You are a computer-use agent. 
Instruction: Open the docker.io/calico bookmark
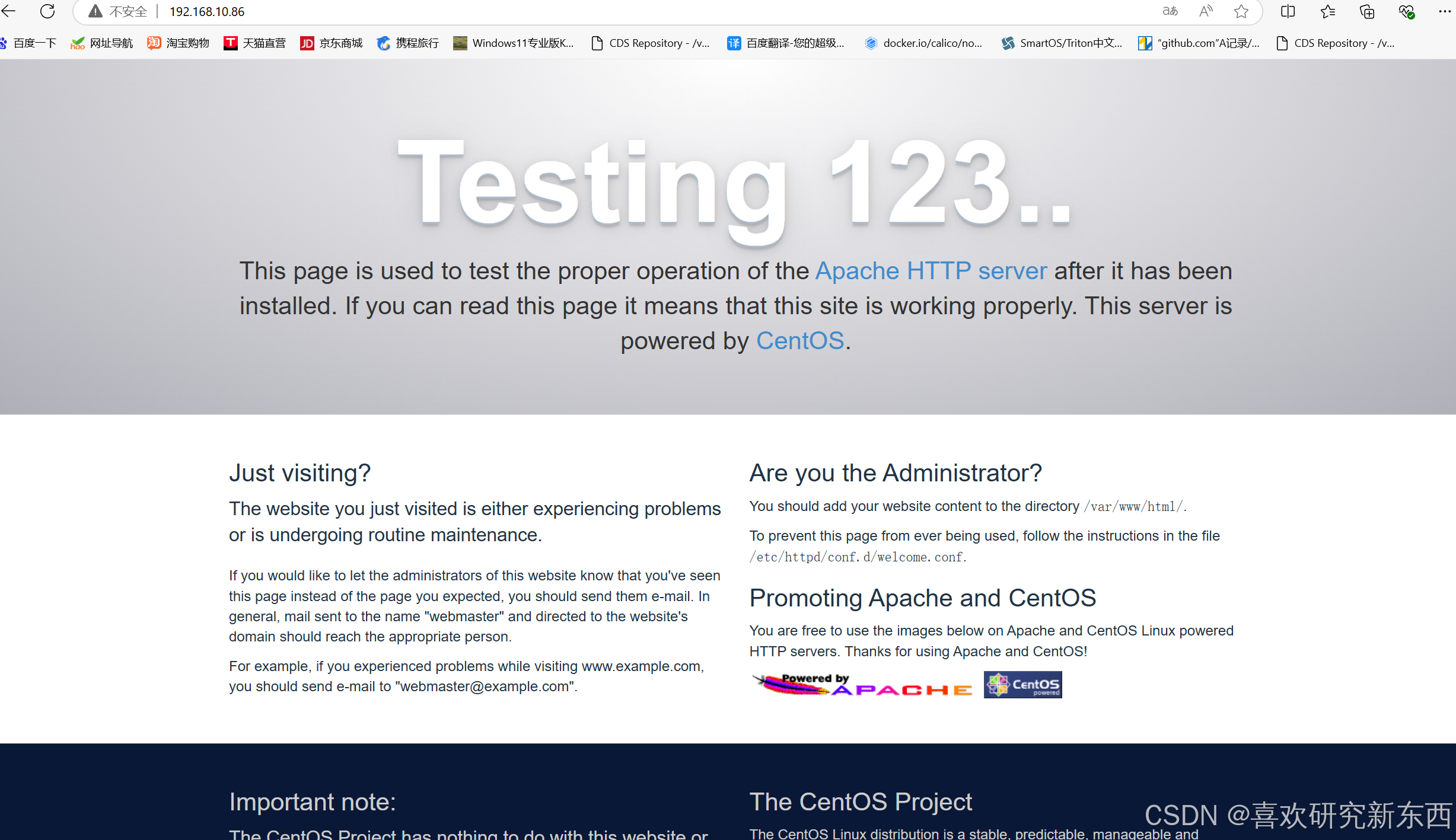[x=923, y=43]
